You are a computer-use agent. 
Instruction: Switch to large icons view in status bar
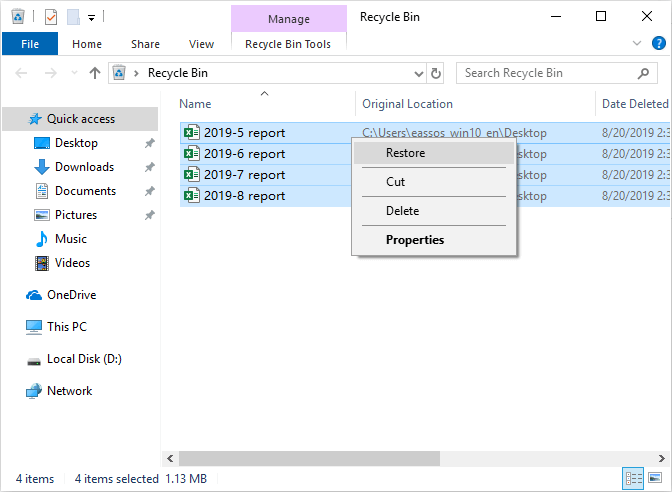654,479
